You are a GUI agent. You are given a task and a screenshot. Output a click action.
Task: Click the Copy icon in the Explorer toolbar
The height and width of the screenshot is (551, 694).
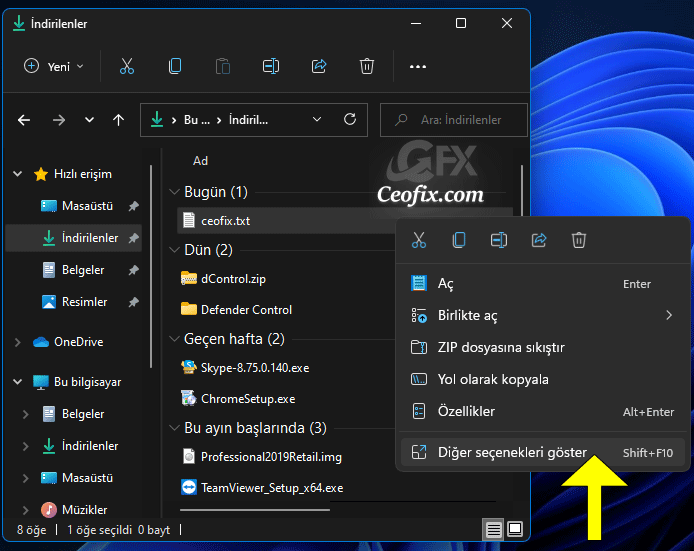point(175,66)
